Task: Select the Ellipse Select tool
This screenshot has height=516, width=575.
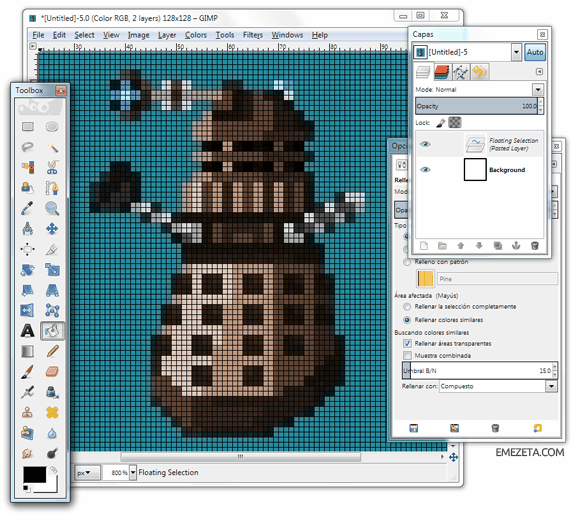Action: (x=52, y=127)
